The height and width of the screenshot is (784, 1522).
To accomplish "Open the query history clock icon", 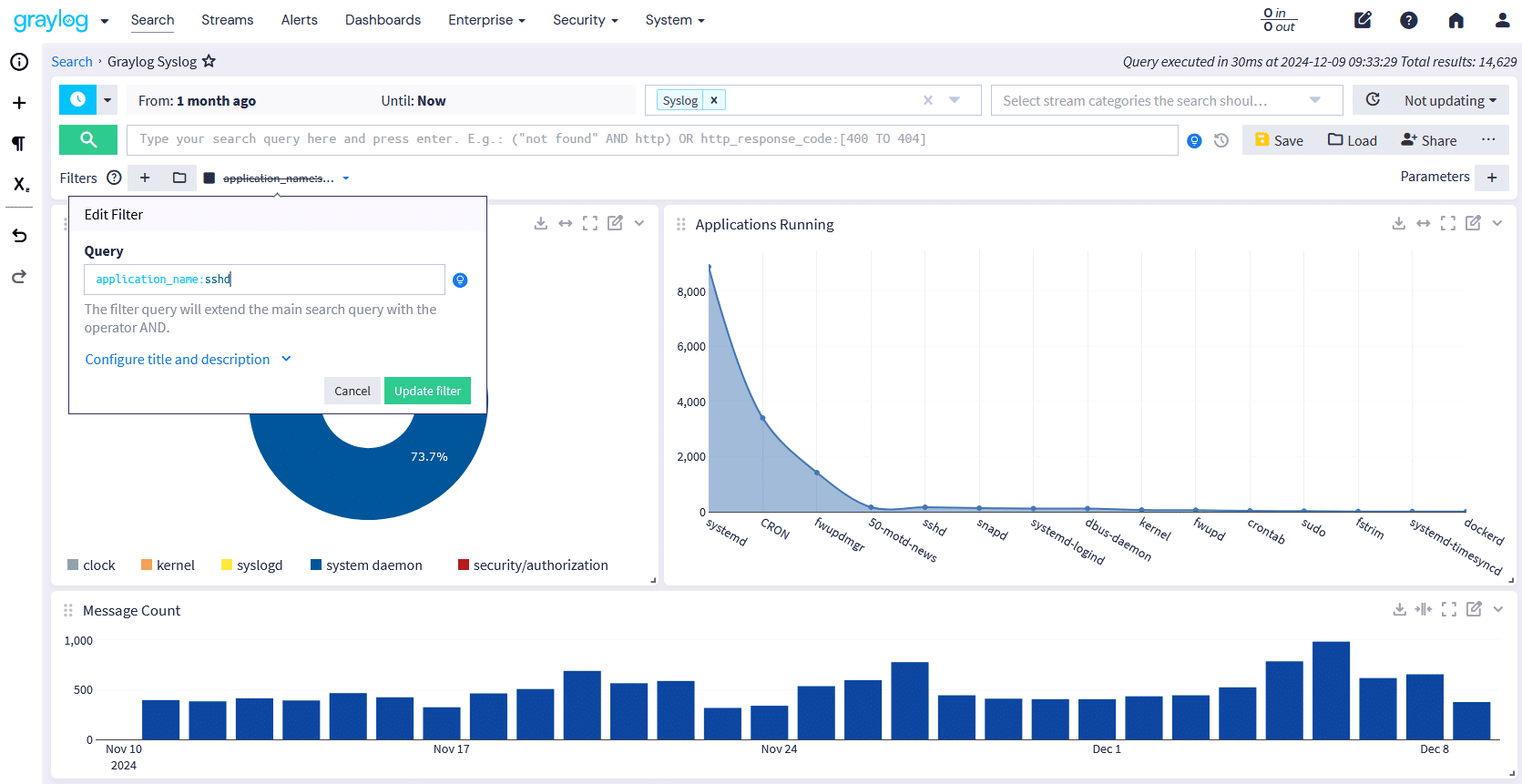I will tap(1221, 140).
